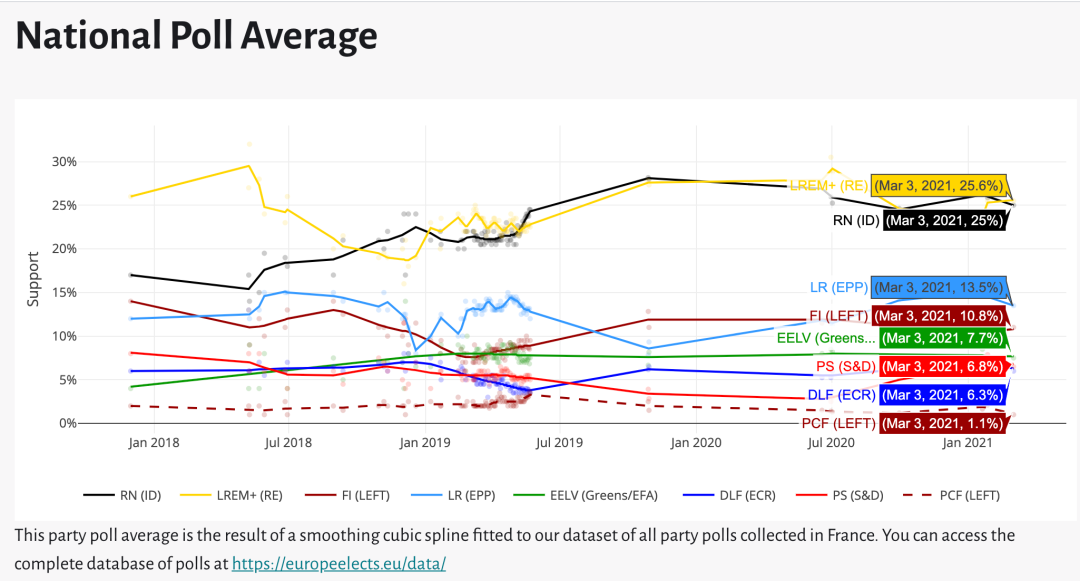The height and width of the screenshot is (581, 1080).
Task: Click the RN Mar 3, 2021 25% label
Action: click(x=944, y=220)
